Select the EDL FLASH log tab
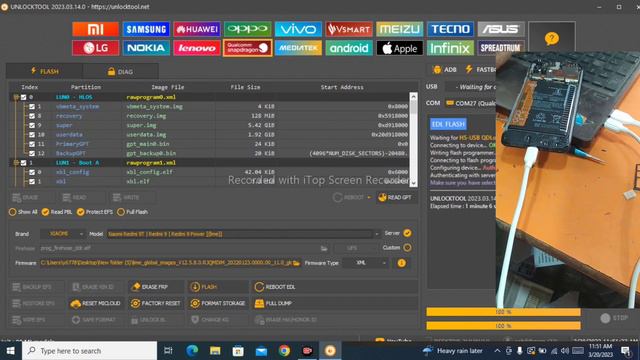The image size is (640, 360). (x=448, y=124)
